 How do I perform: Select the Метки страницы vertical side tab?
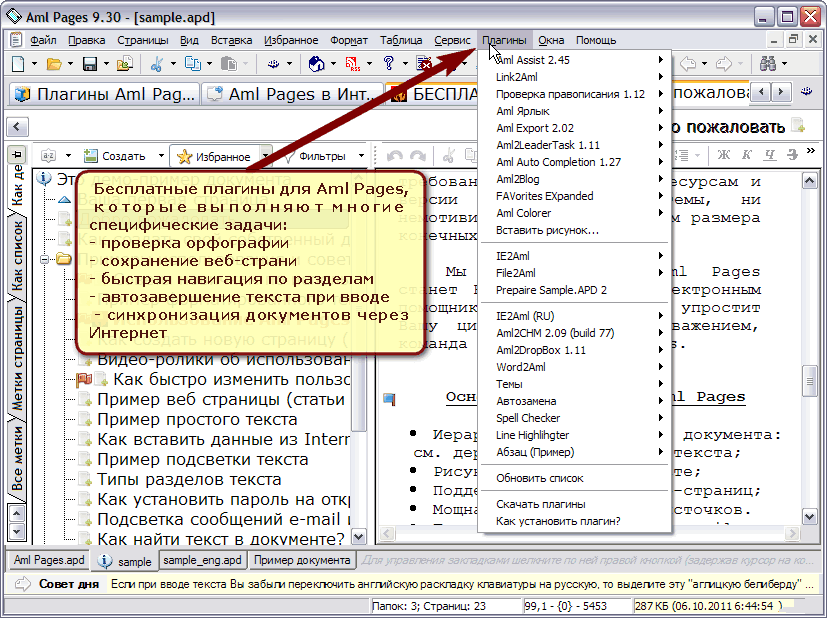(17, 359)
